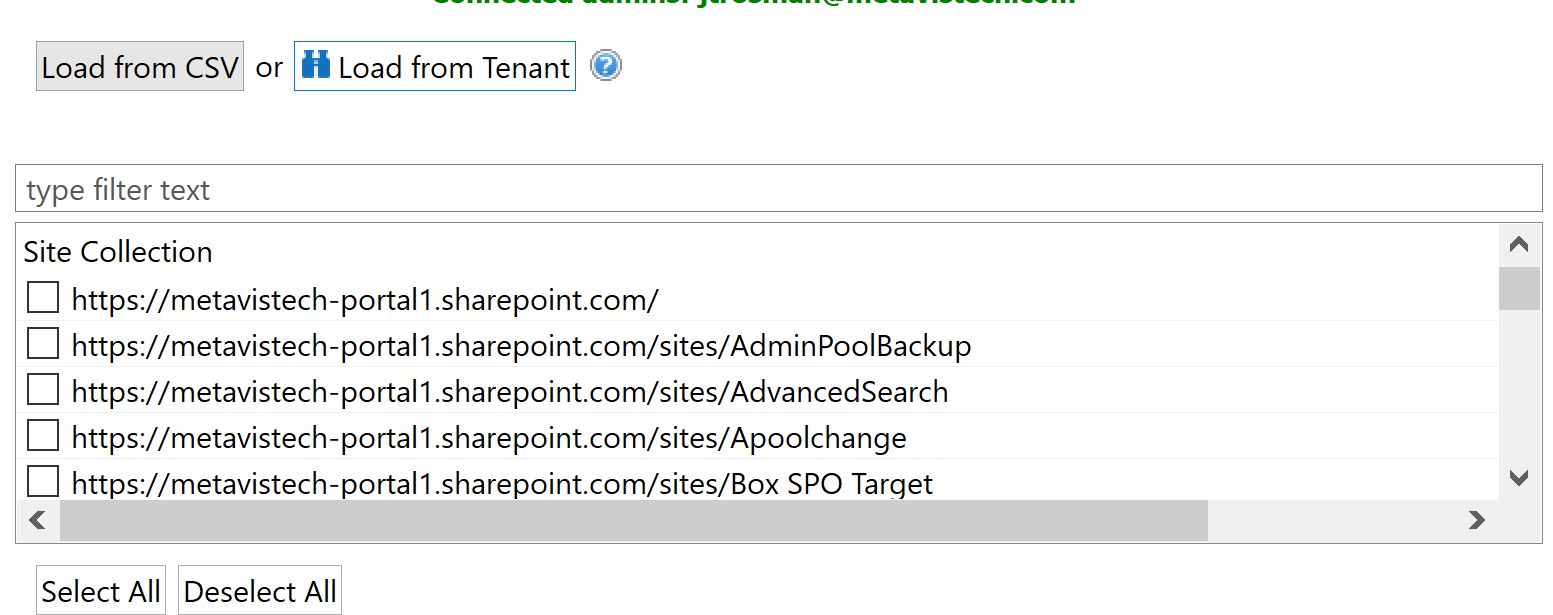Viewport: 1553px width, 615px height.
Task: Enable the AdvancedSearch site collection checkbox
Action: tap(43, 390)
